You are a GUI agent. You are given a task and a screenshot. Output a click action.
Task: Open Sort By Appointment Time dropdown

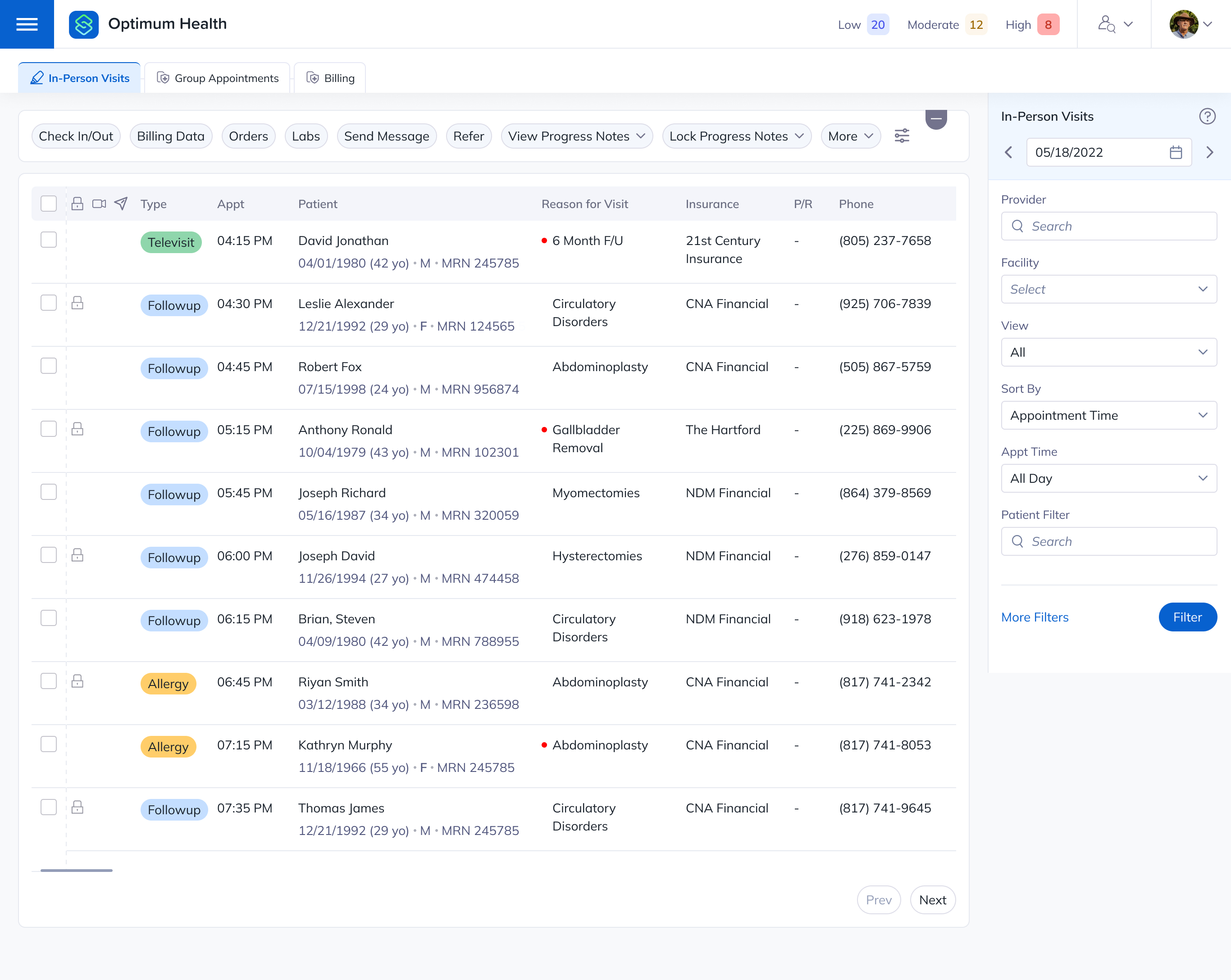click(1108, 416)
